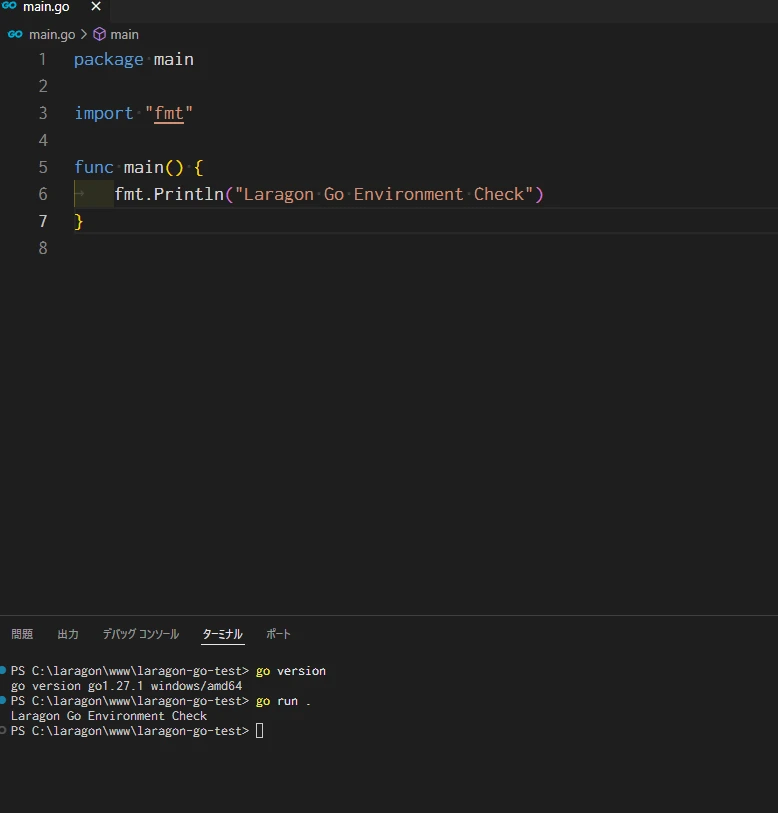
Task: Click the string "Laragon Go Environment Check" in code
Action: [384, 194]
